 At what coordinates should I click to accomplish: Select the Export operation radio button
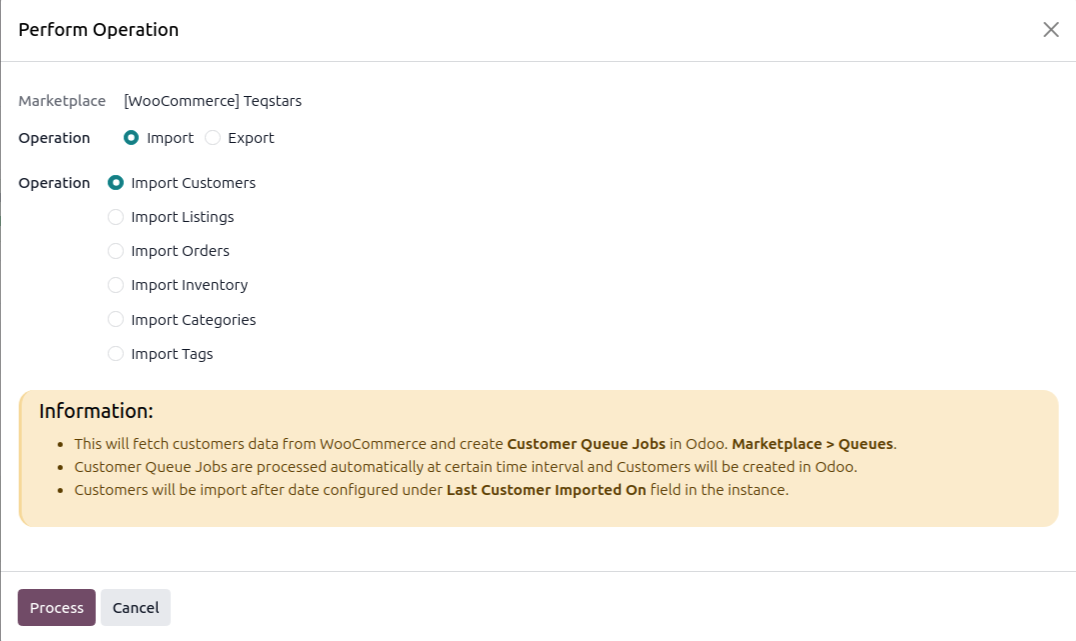213,138
